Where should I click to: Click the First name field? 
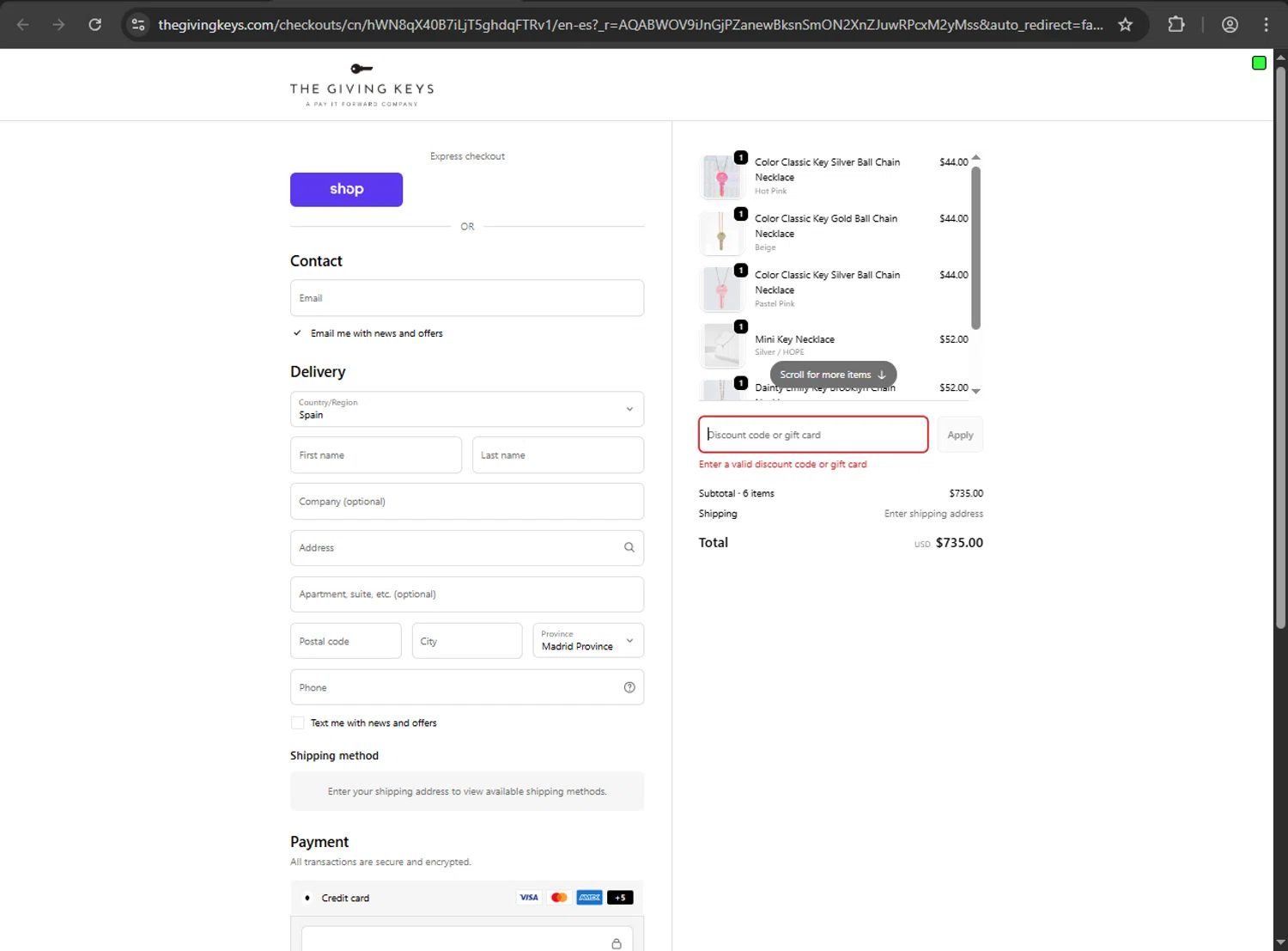tap(376, 455)
